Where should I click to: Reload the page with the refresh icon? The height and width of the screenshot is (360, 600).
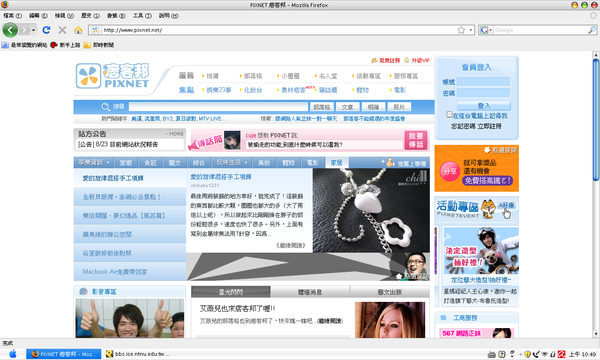click(46, 30)
